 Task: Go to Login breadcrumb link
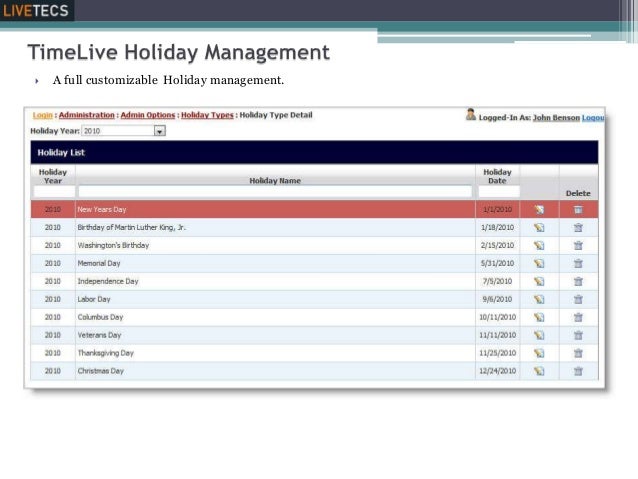[43, 115]
